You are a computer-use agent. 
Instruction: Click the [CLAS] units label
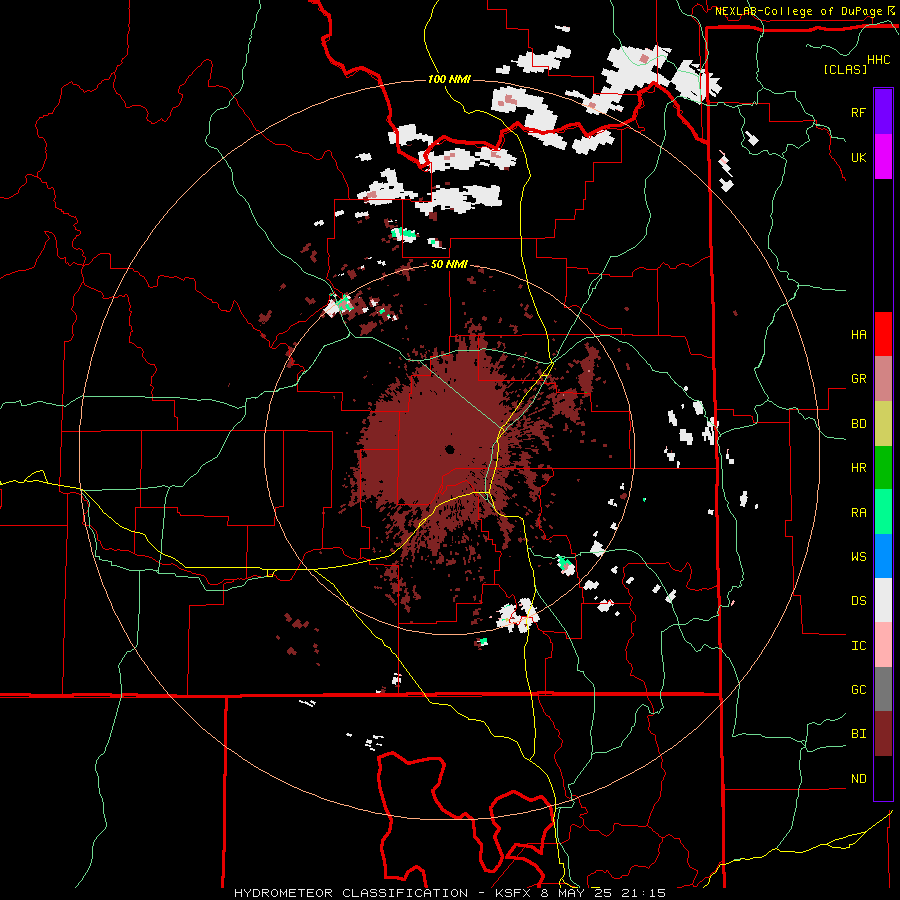tap(845, 69)
